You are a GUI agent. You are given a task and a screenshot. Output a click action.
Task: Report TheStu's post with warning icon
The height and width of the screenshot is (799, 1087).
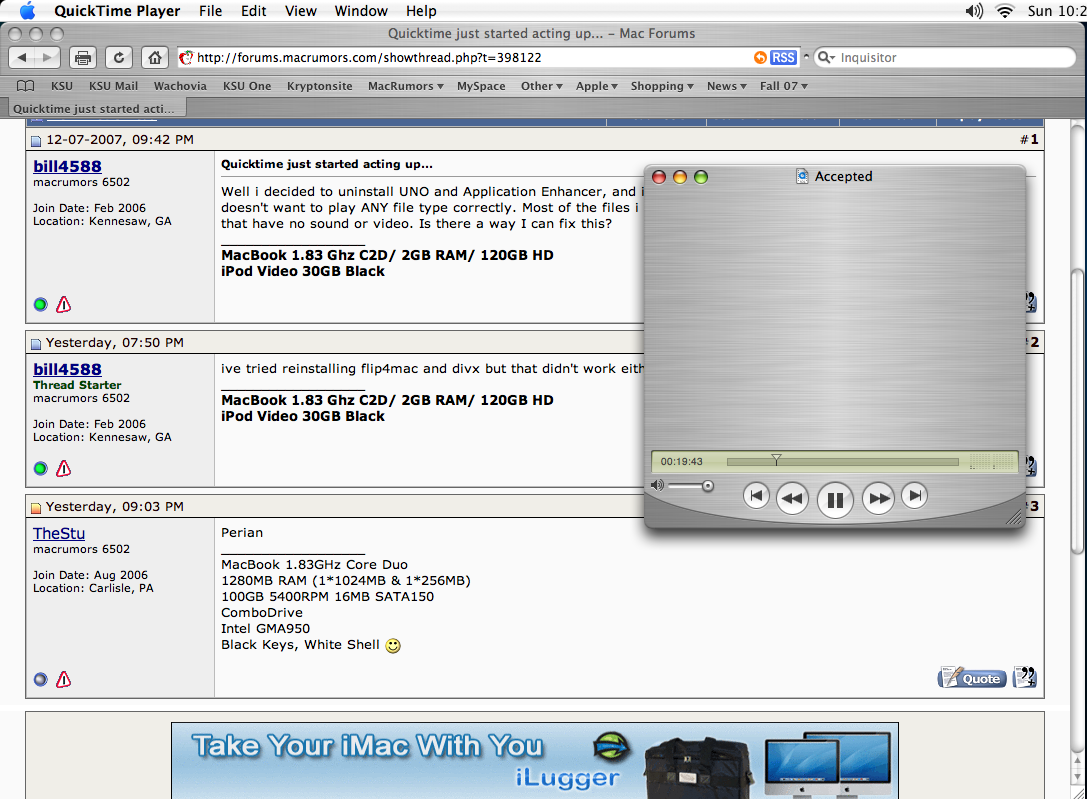(x=63, y=679)
